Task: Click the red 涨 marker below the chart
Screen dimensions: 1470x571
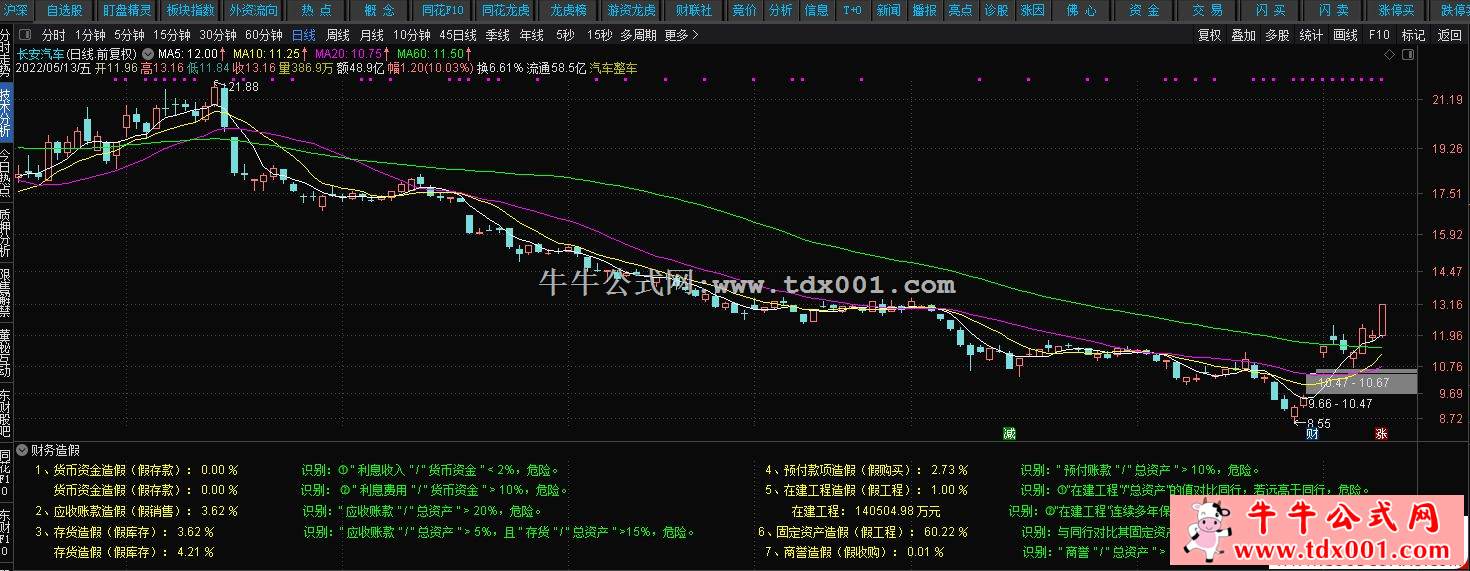Action: pyautogui.click(x=1381, y=433)
